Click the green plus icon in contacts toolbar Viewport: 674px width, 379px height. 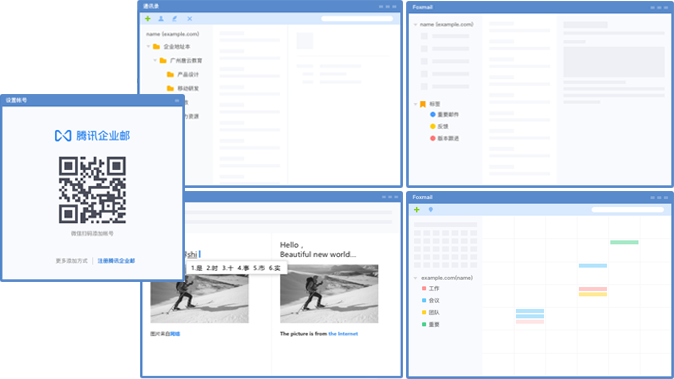click(x=147, y=18)
